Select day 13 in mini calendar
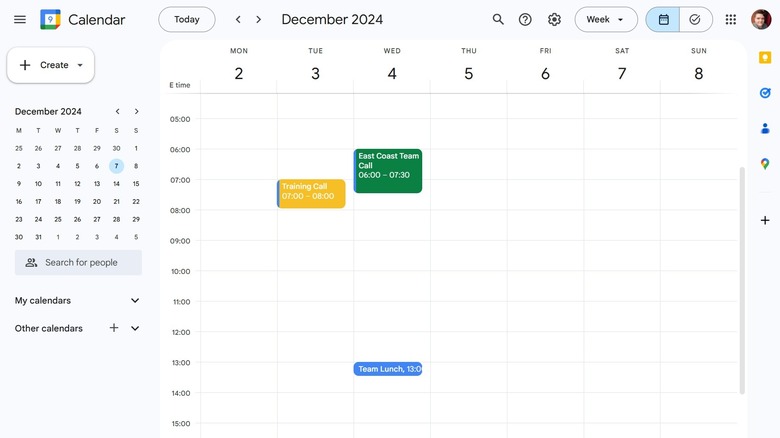The width and height of the screenshot is (780, 438). click(x=97, y=184)
